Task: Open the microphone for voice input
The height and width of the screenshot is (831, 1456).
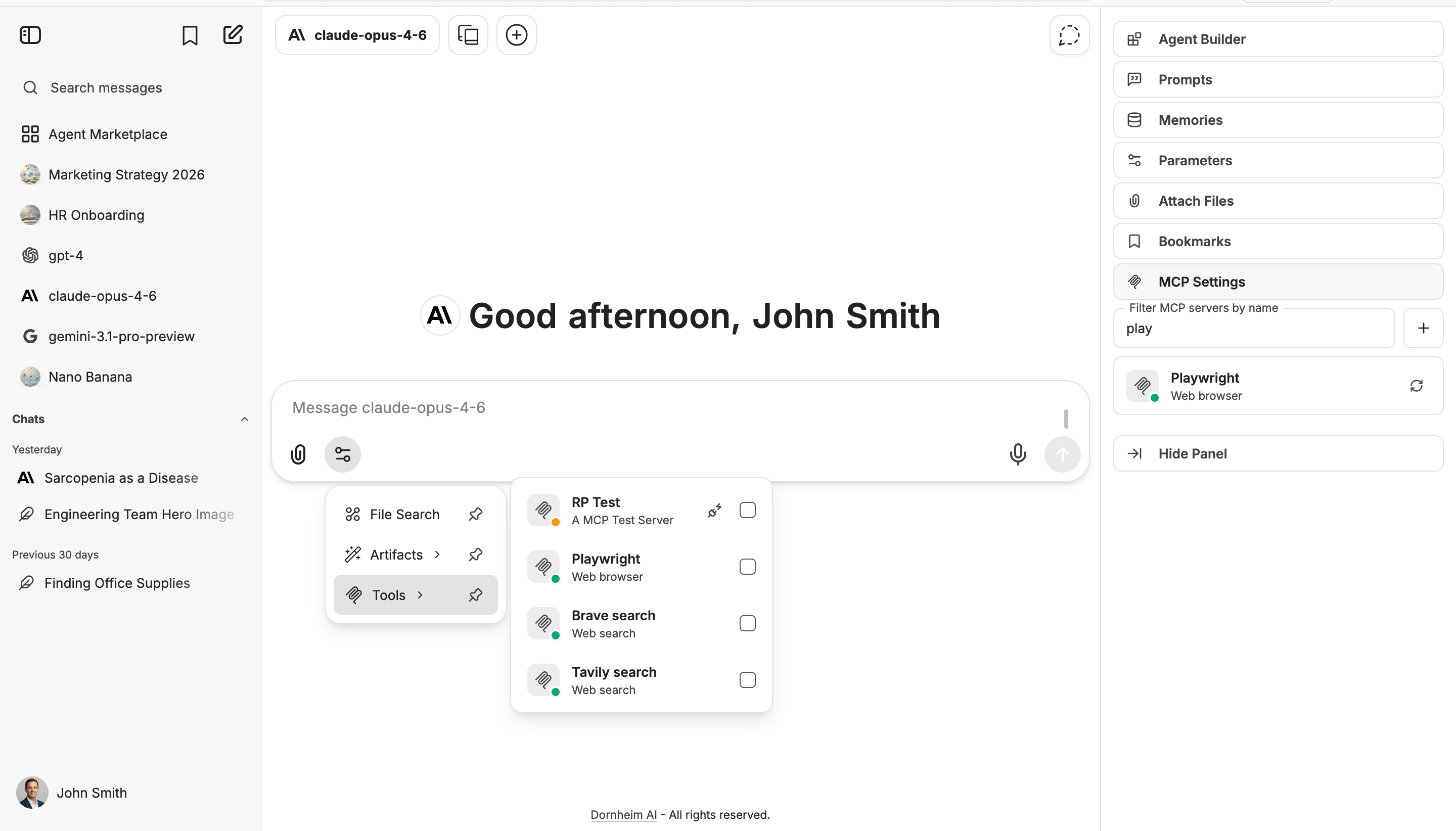Action: tap(1018, 454)
